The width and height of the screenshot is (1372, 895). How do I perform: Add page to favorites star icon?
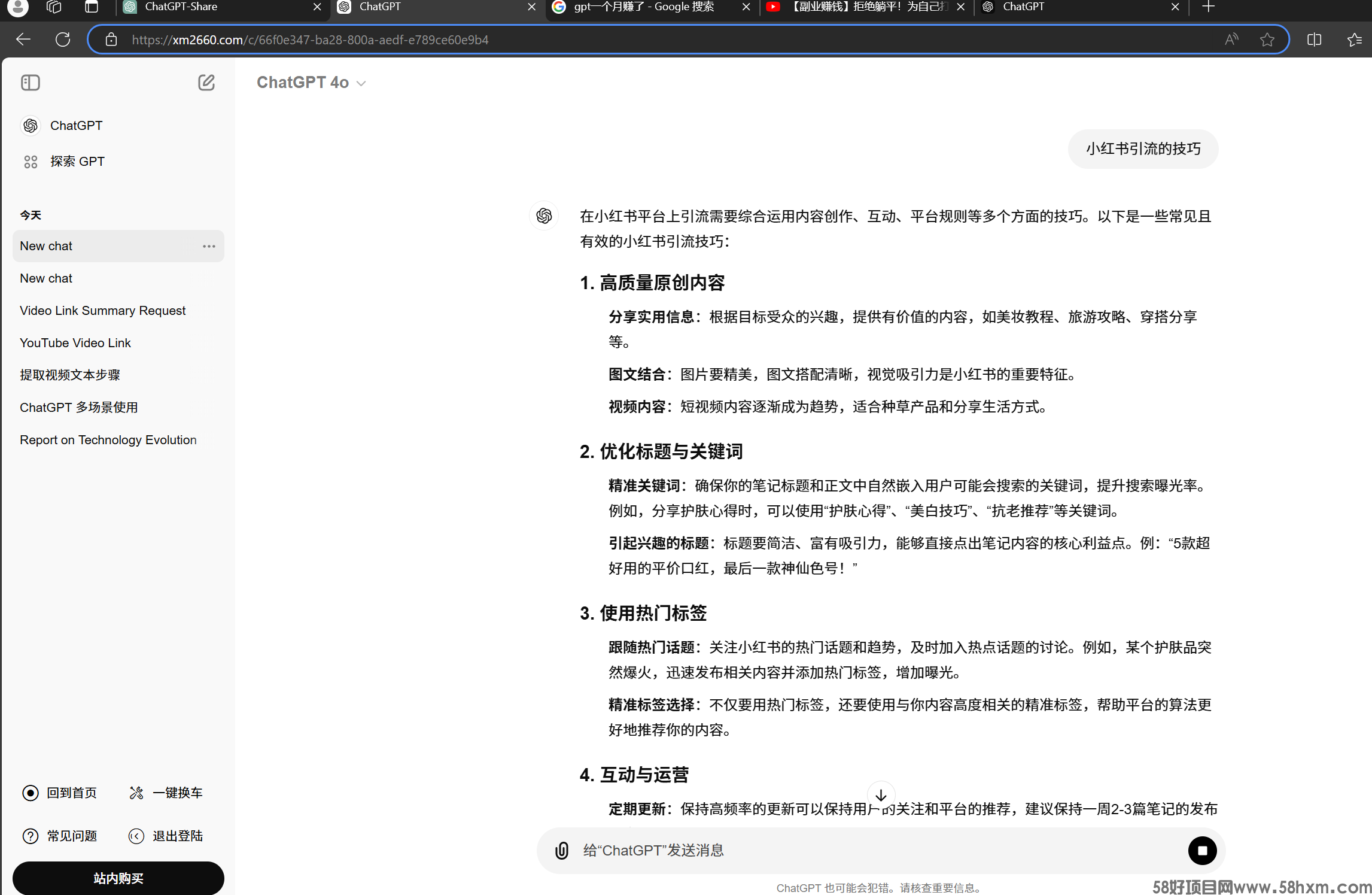click(x=1267, y=40)
